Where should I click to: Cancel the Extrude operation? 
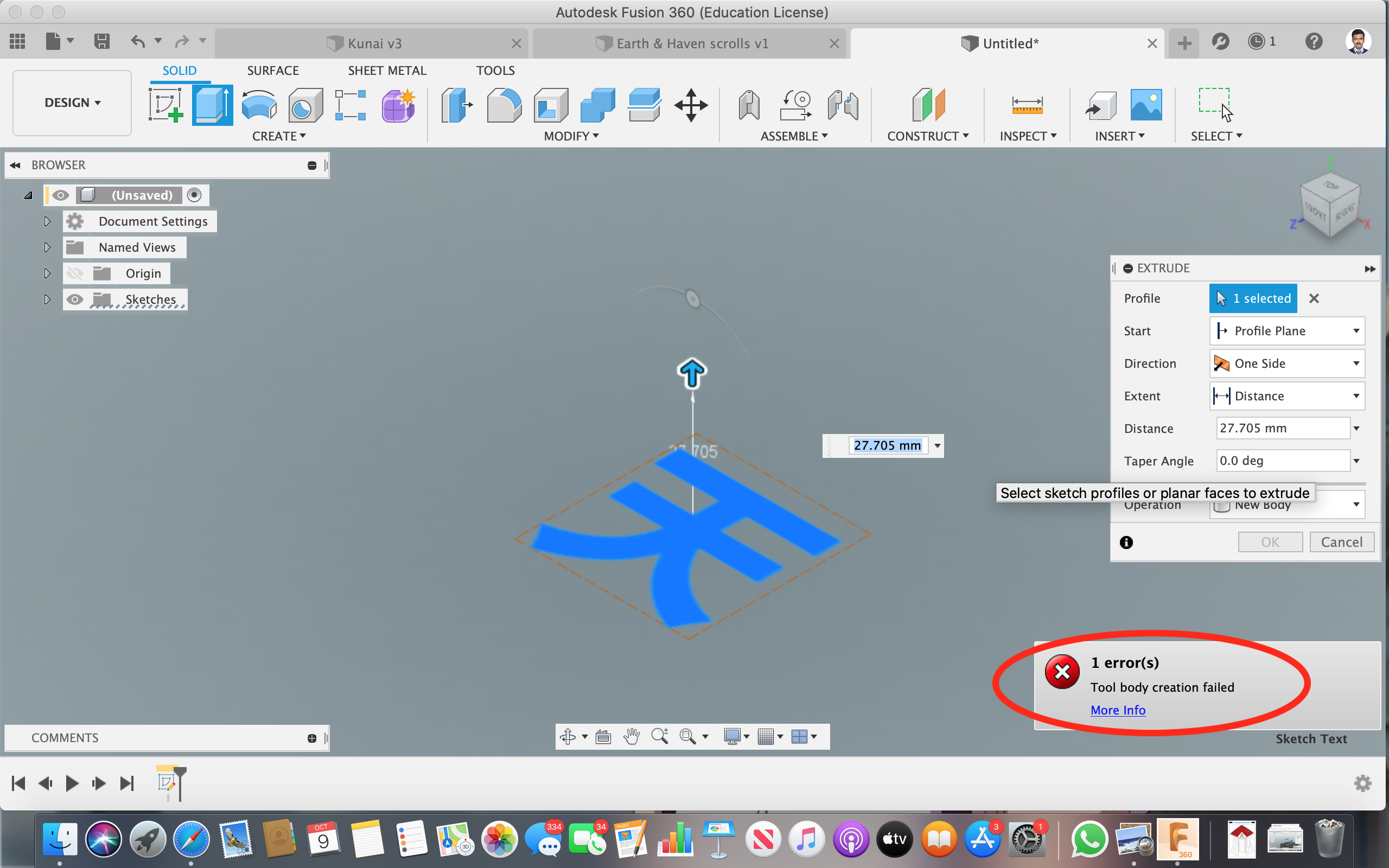(1341, 541)
